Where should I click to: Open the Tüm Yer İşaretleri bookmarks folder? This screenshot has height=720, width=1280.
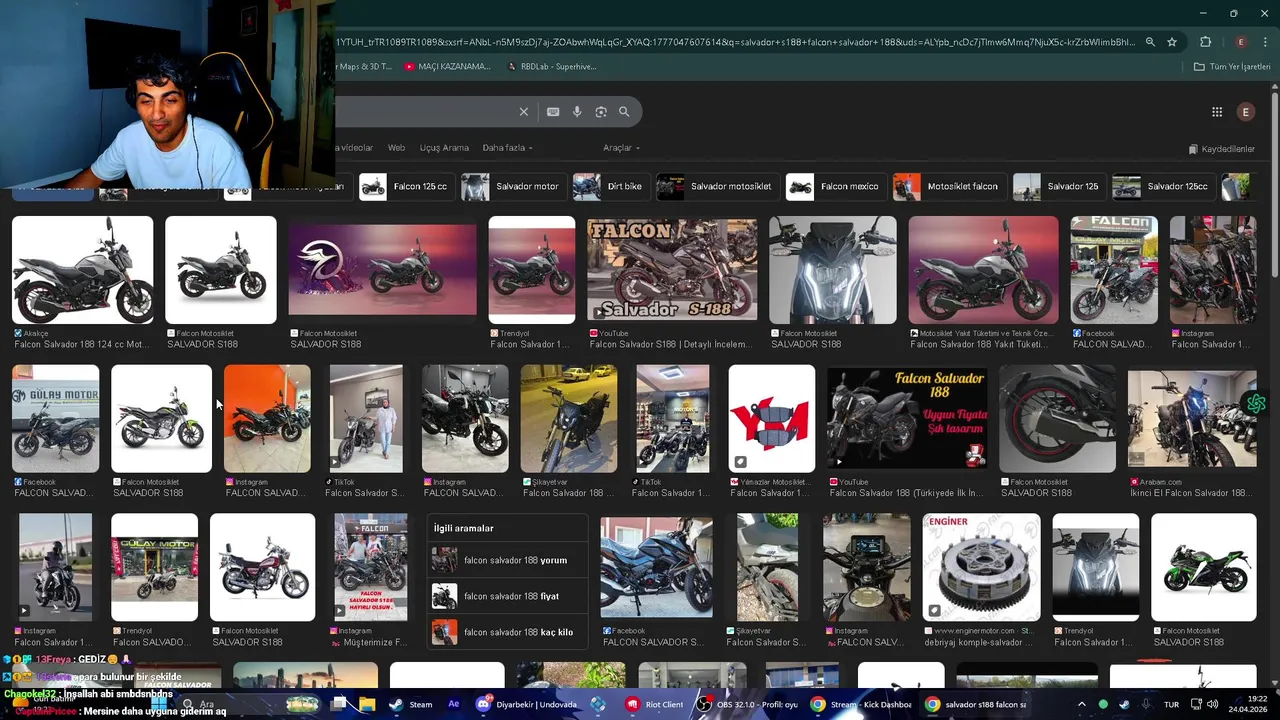[1232, 67]
